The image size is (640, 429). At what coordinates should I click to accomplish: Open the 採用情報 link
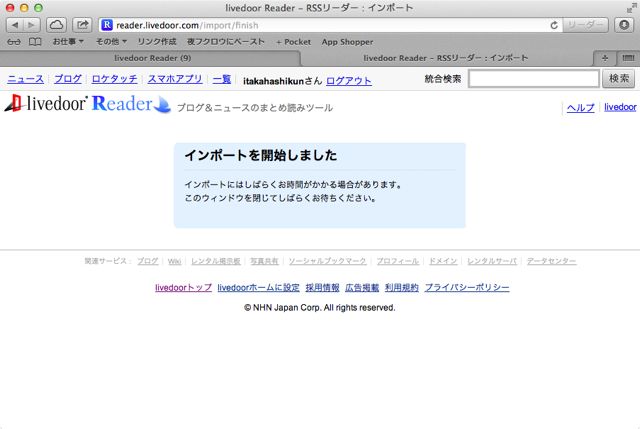pyautogui.click(x=322, y=287)
